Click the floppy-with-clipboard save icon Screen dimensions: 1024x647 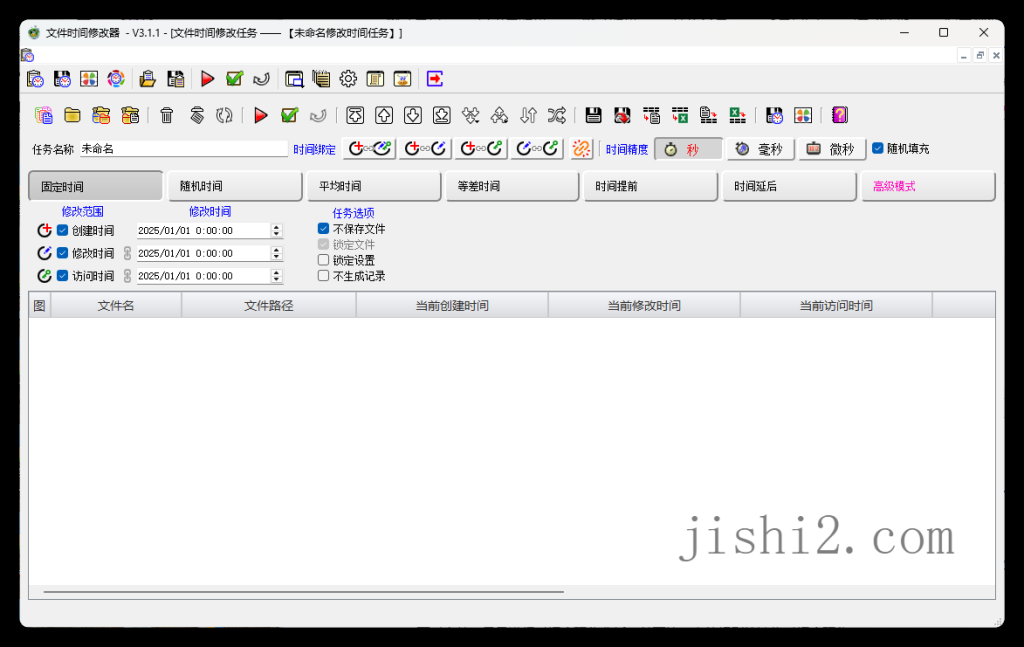[176, 79]
